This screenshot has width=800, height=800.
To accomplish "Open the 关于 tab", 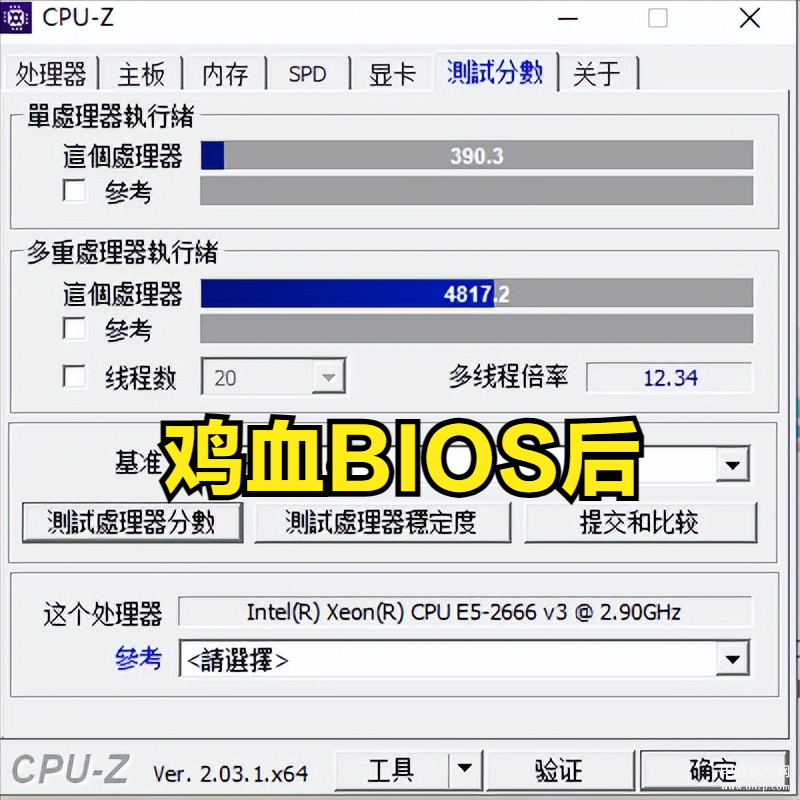I will click(597, 73).
